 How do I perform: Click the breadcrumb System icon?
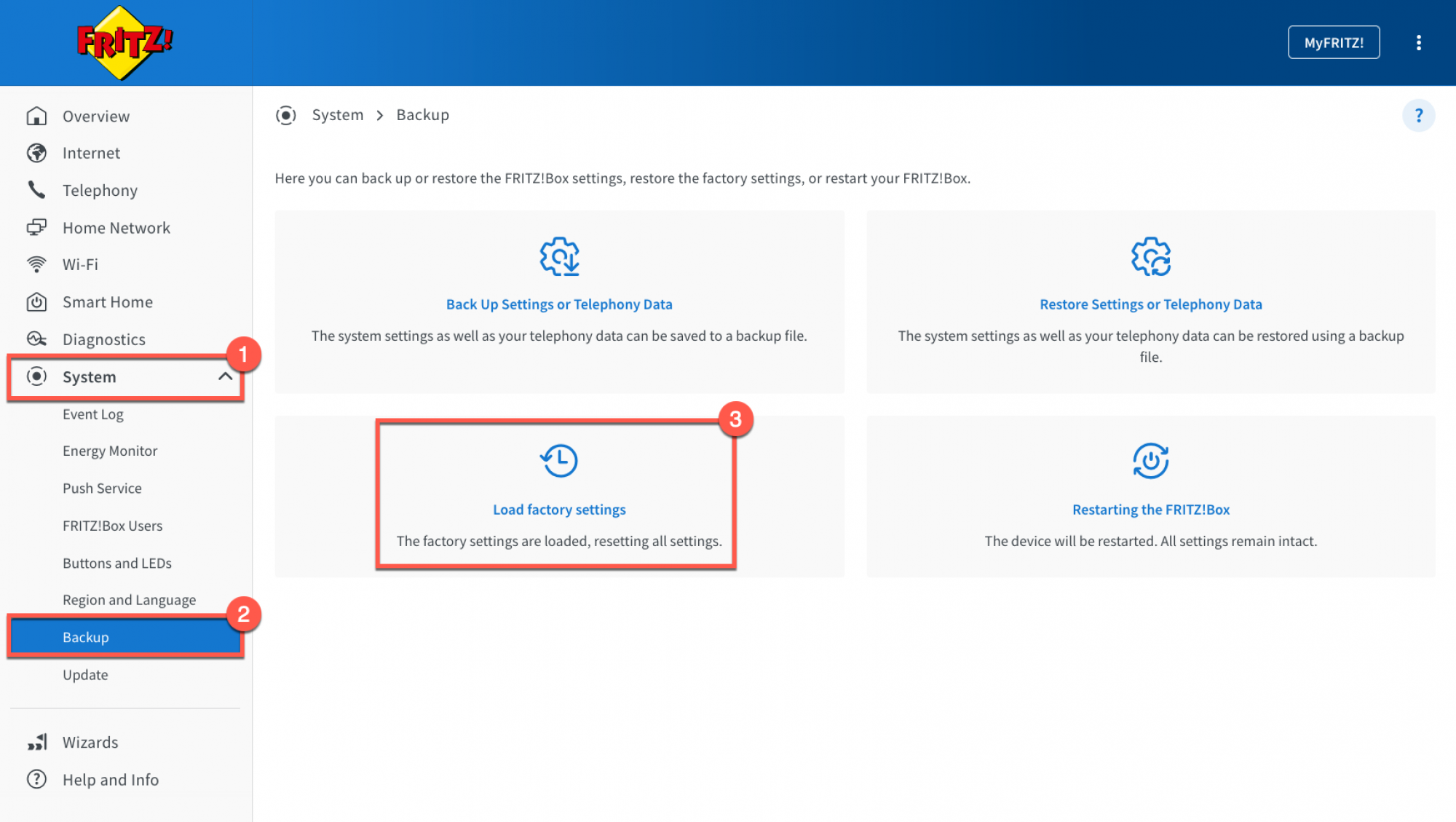click(x=286, y=115)
